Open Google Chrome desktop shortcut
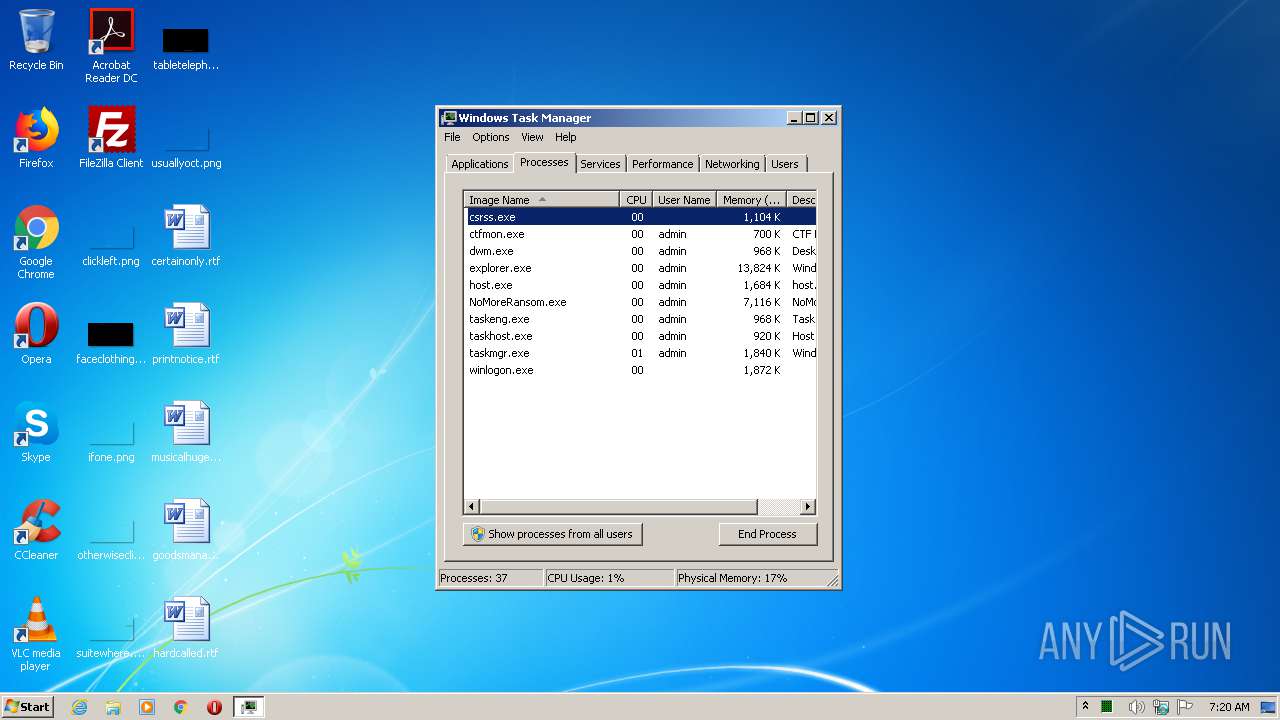The width and height of the screenshot is (1280, 720). (36, 242)
